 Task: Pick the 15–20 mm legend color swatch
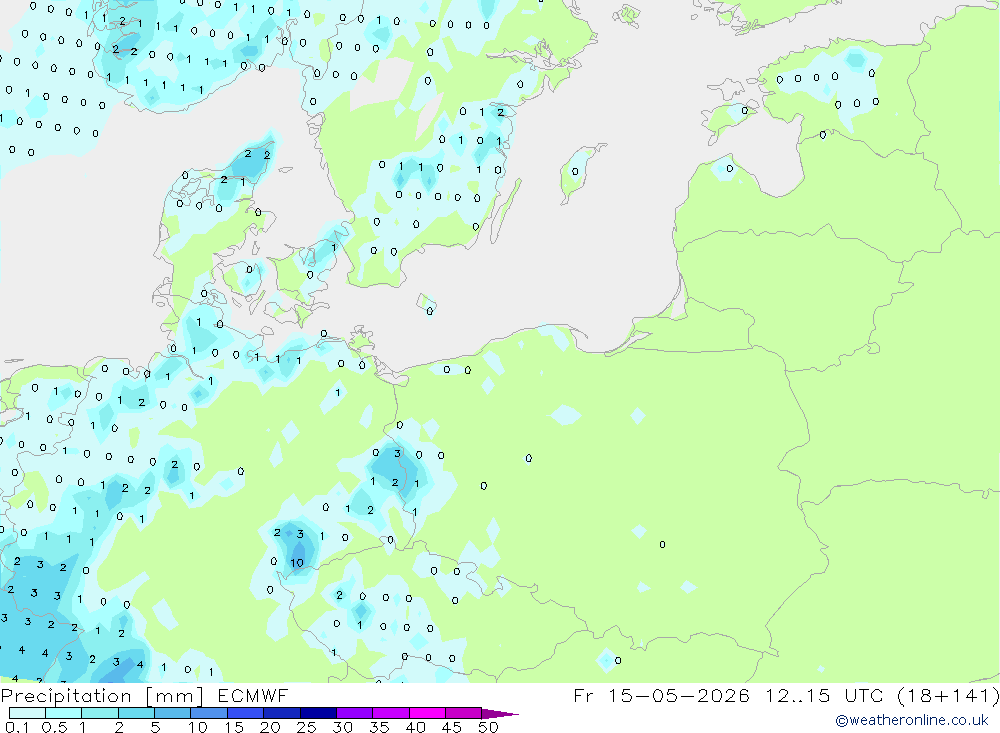coord(246,713)
